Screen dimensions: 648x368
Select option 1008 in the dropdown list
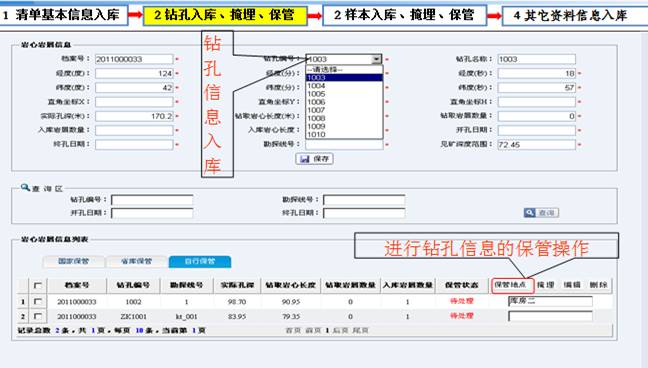tap(344, 118)
